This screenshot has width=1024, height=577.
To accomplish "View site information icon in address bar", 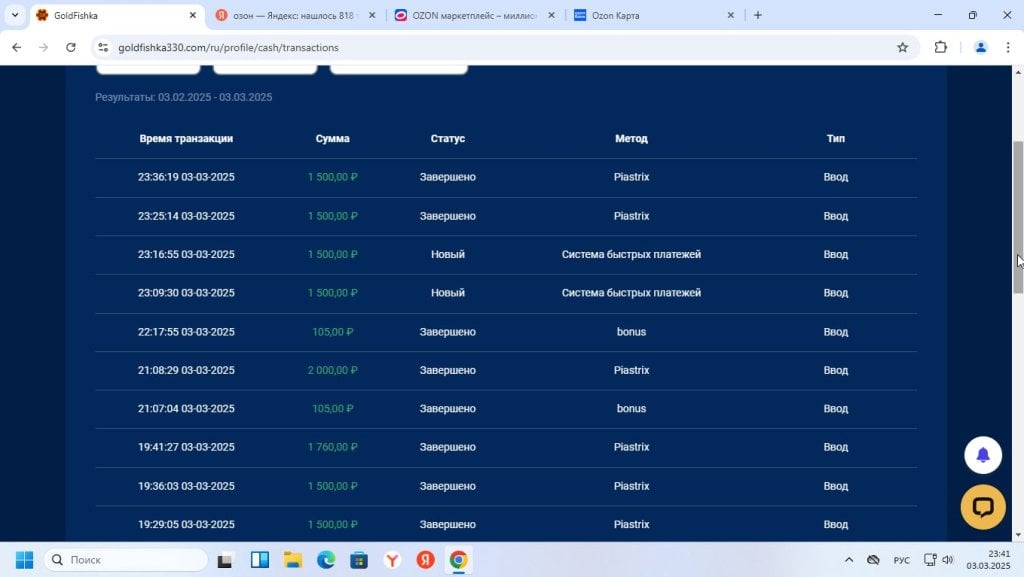I will pyautogui.click(x=103, y=47).
